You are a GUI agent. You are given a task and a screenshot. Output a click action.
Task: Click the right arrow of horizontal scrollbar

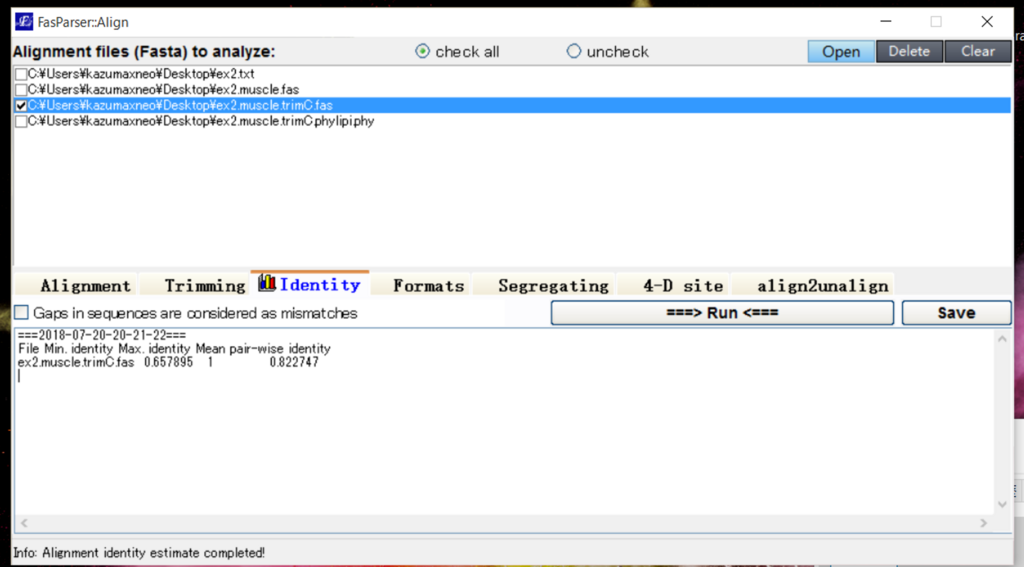click(x=984, y=523)
